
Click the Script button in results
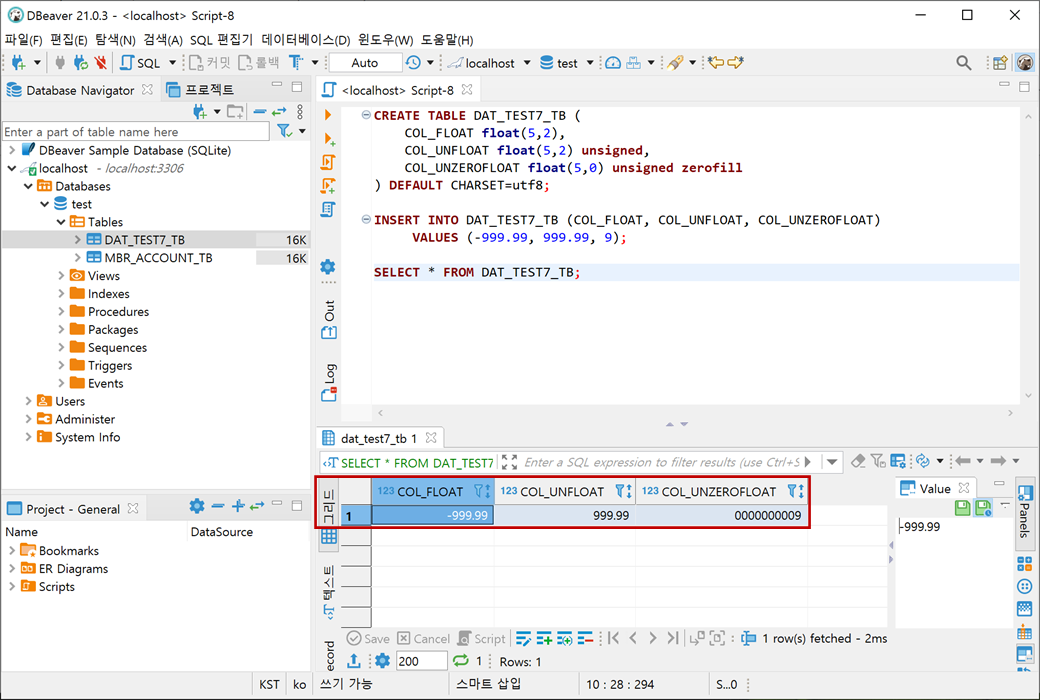pos(482,639)
